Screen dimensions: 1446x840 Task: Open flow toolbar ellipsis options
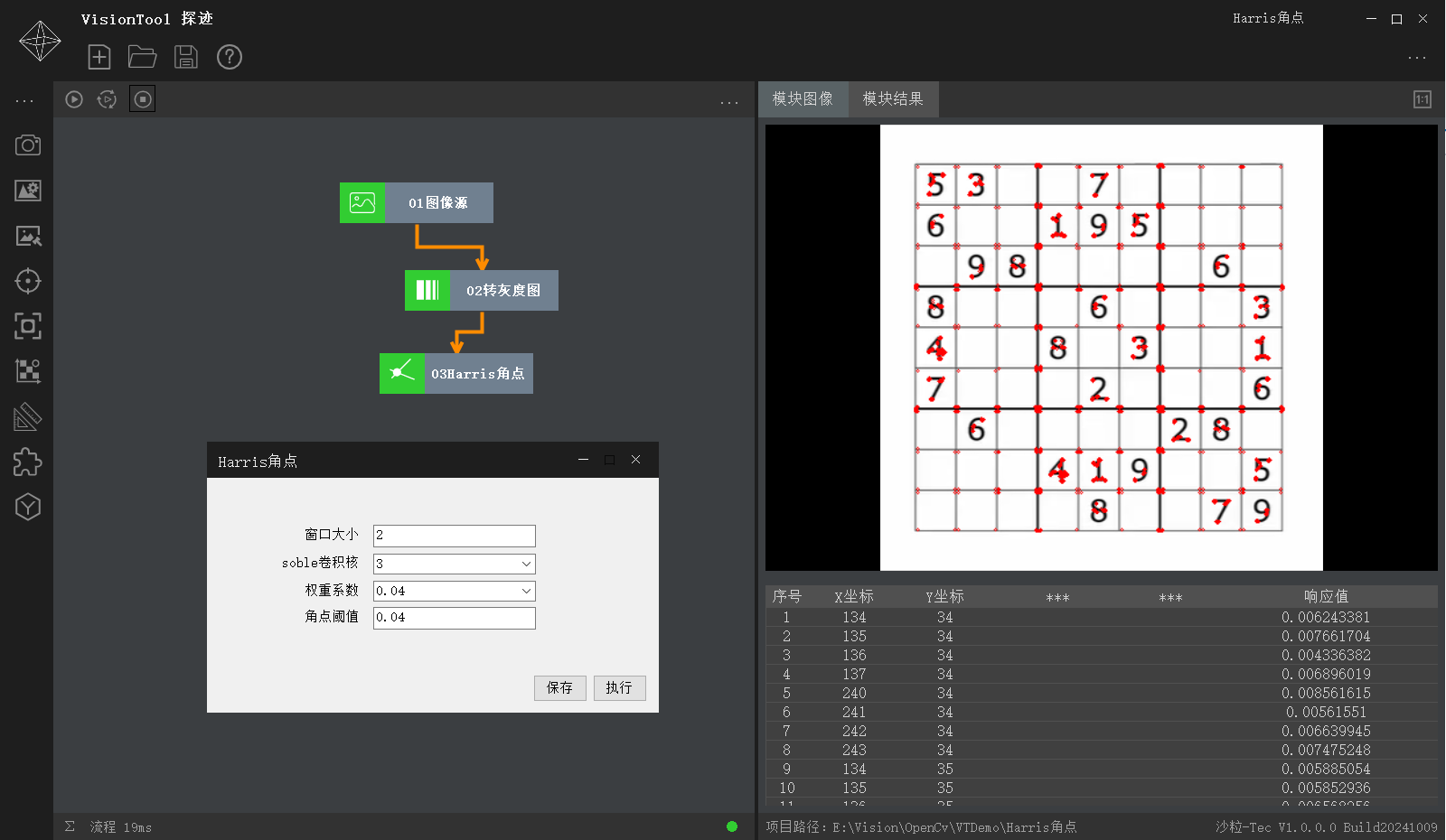click(729, 103)
